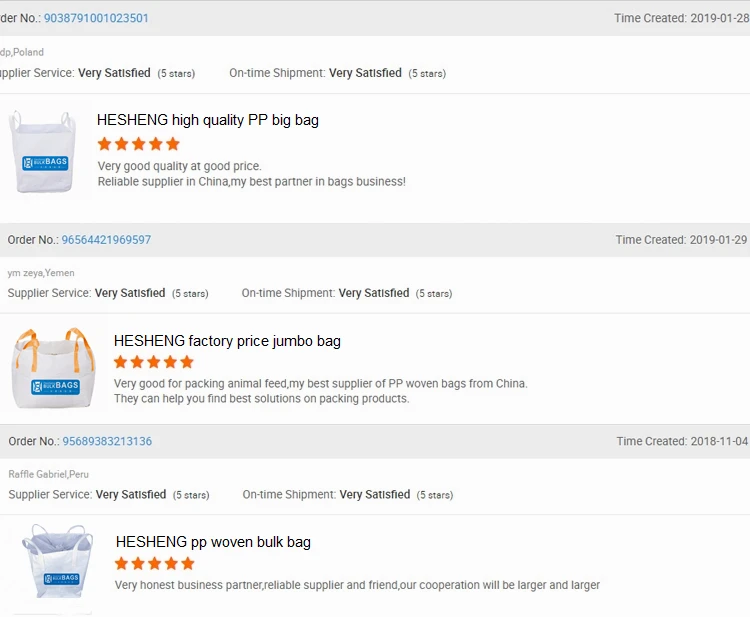Open HESHENG high quality PP big bag title
750x617 pixels.
click(x=208, y=120)
